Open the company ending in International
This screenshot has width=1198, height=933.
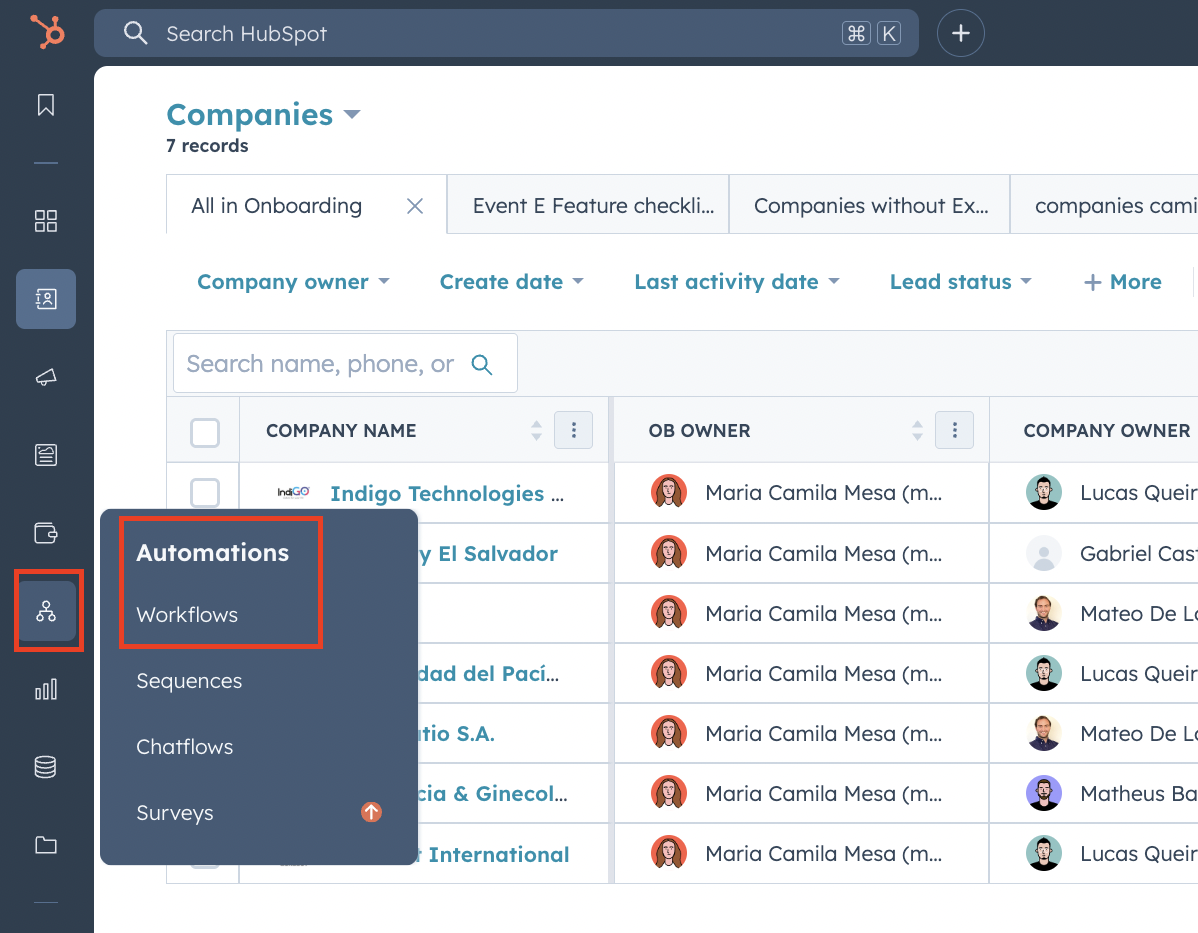(x=496, y=854)
